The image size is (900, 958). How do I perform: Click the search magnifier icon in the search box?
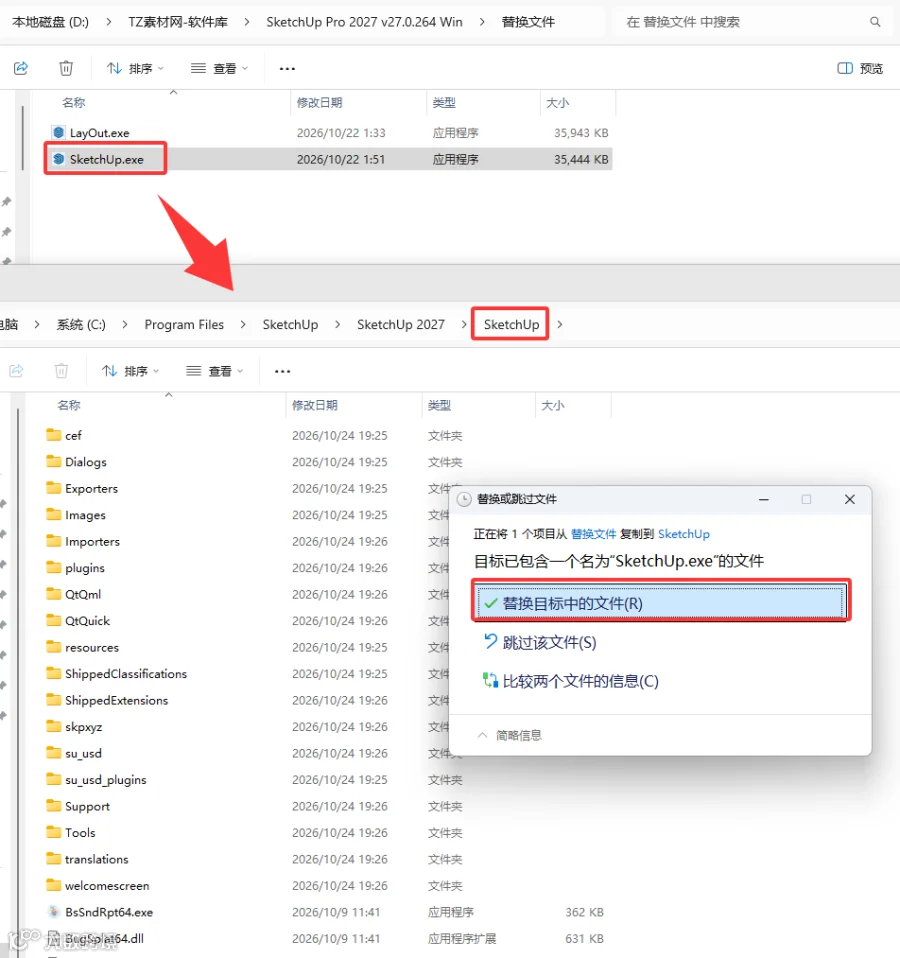(x=875, y=22)
